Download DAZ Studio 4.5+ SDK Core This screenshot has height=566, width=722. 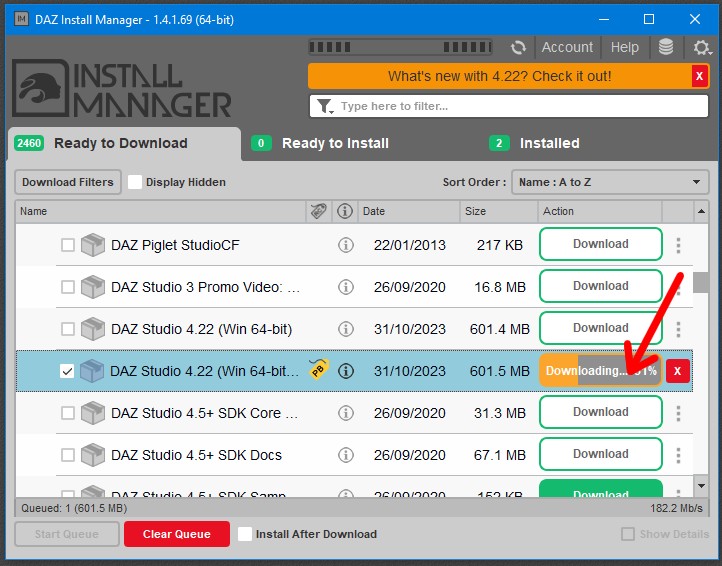[601, 412]
